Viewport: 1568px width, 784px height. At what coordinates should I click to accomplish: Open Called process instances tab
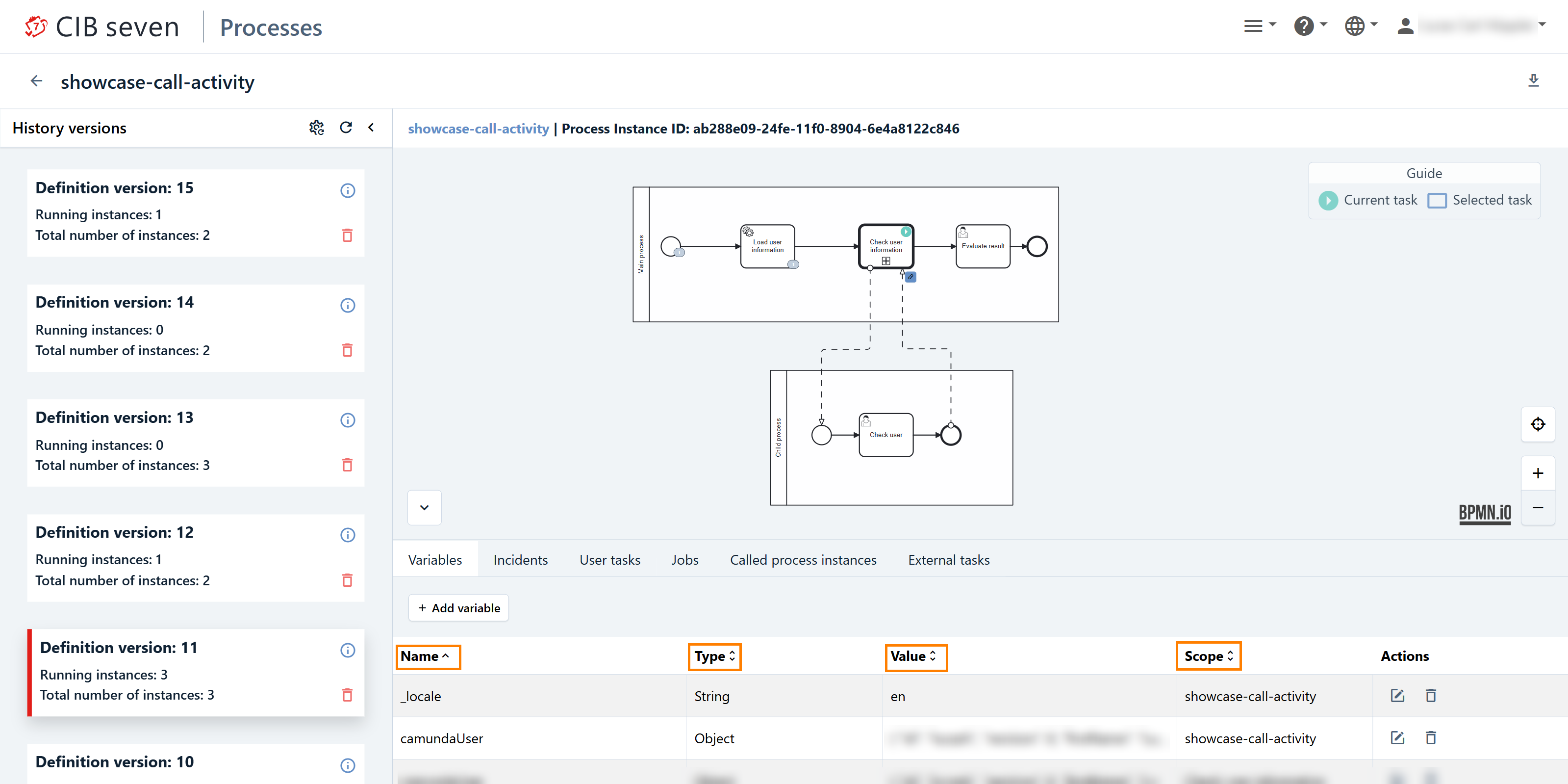point(803,560)
